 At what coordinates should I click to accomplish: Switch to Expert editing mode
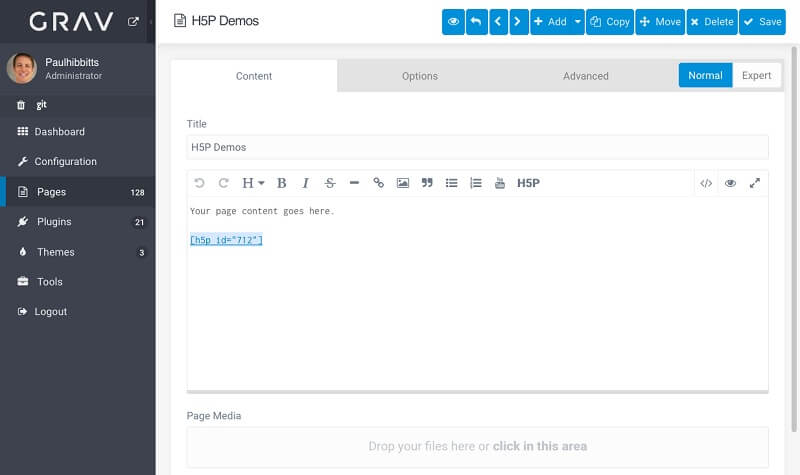click(756, 76)
